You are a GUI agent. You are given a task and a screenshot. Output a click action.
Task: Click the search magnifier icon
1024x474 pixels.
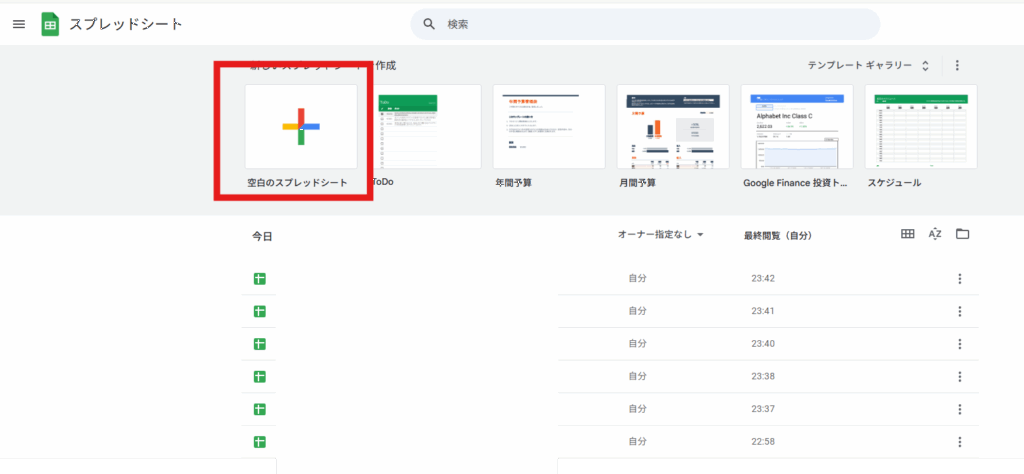[x=429, y=24]
